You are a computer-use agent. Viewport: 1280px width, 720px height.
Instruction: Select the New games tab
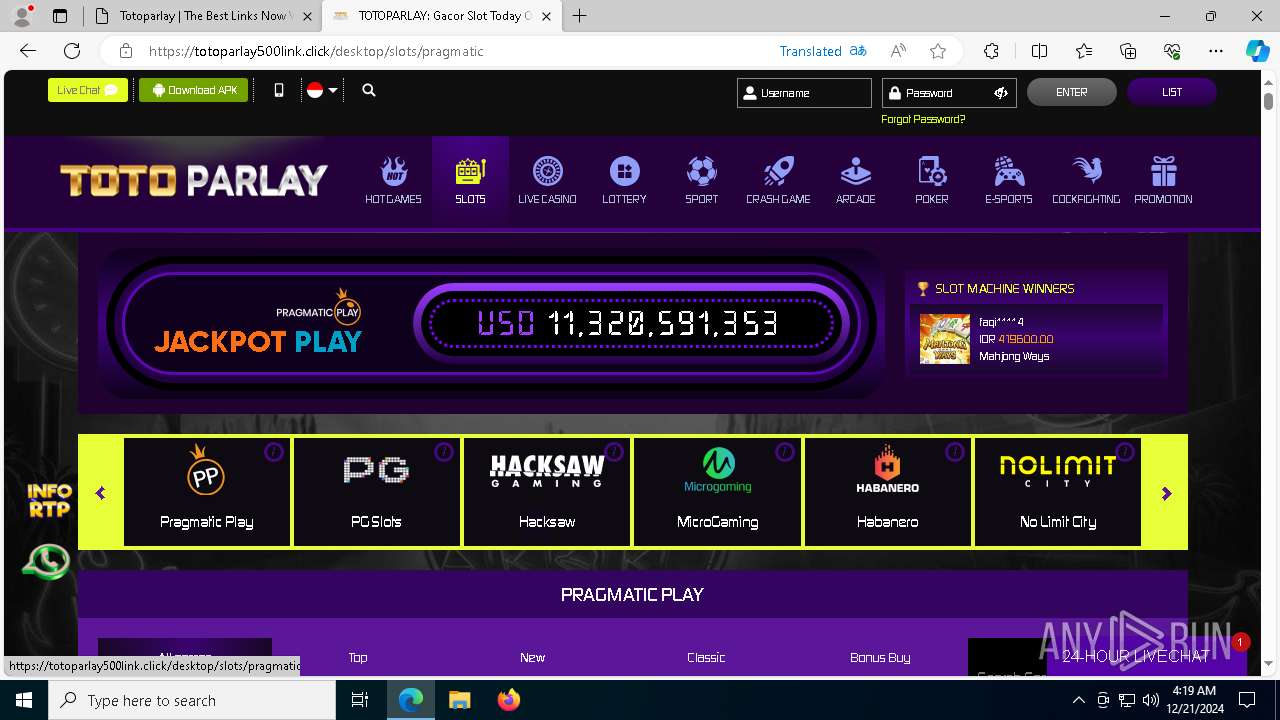pyautogui.click(x=532, y=657)
